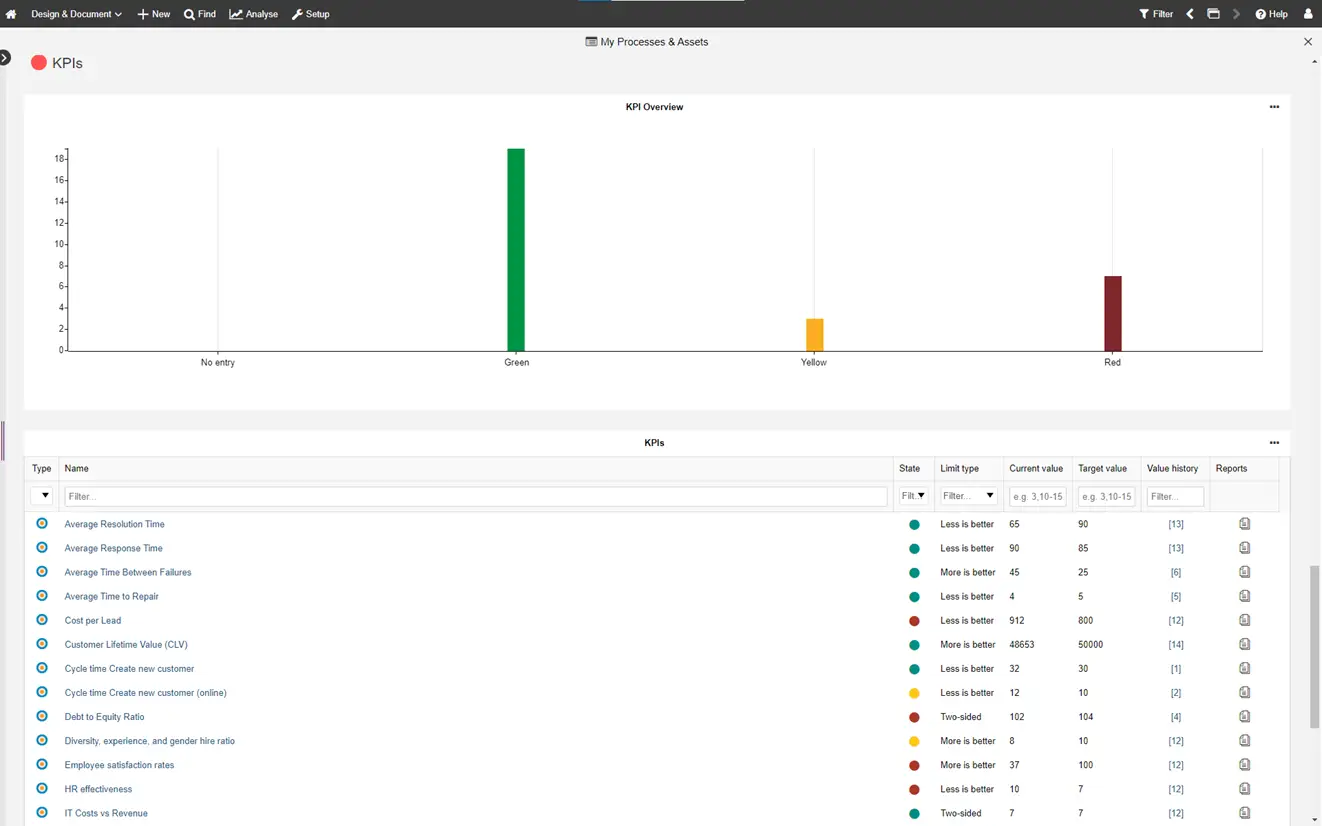Open KPIs table panel options menu

click(1274, 443)
